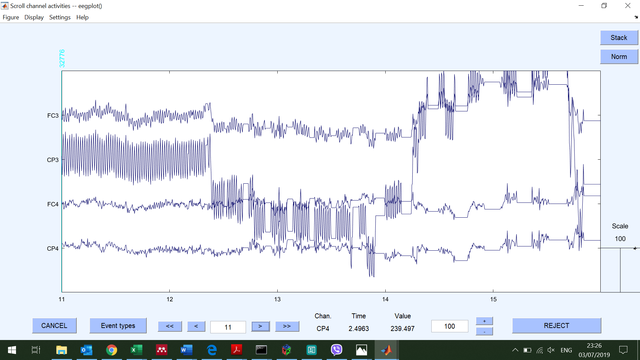This screenshot has width=640, height=360.
Task: Jump back with the << button
Action: [x=170, y=327]
